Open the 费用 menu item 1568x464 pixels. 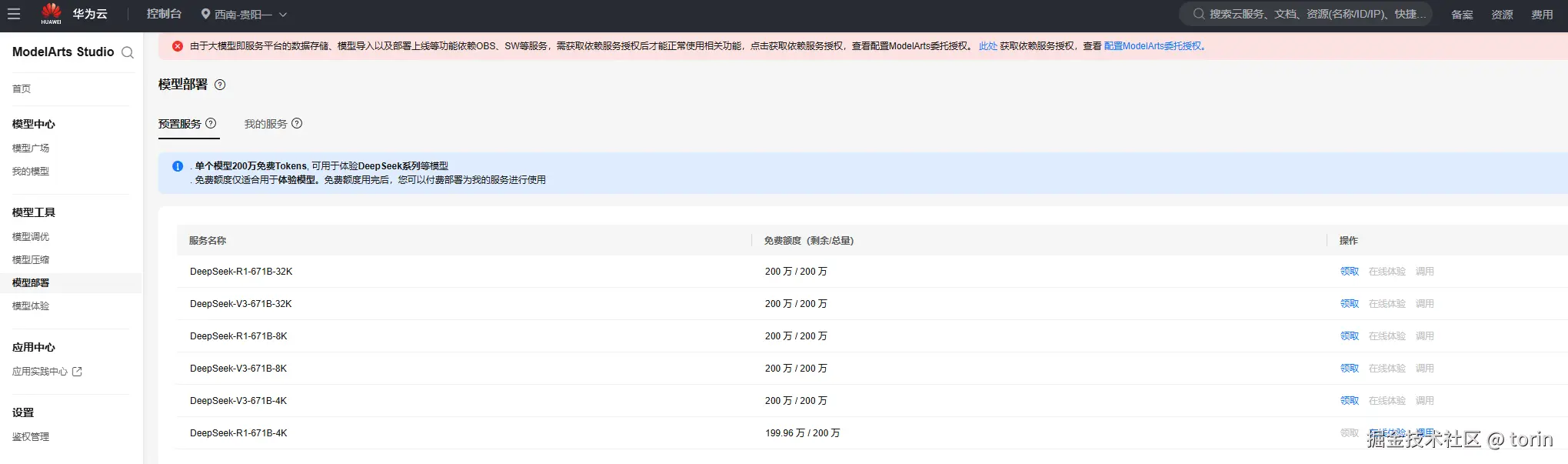pyautogui.click(x=1542, y=15)
